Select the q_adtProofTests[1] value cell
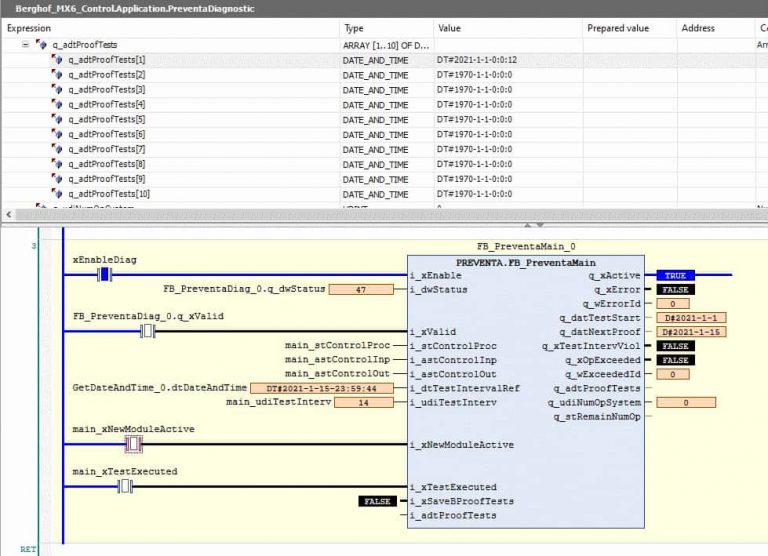768x556 pixels. [x=476, y=60]
